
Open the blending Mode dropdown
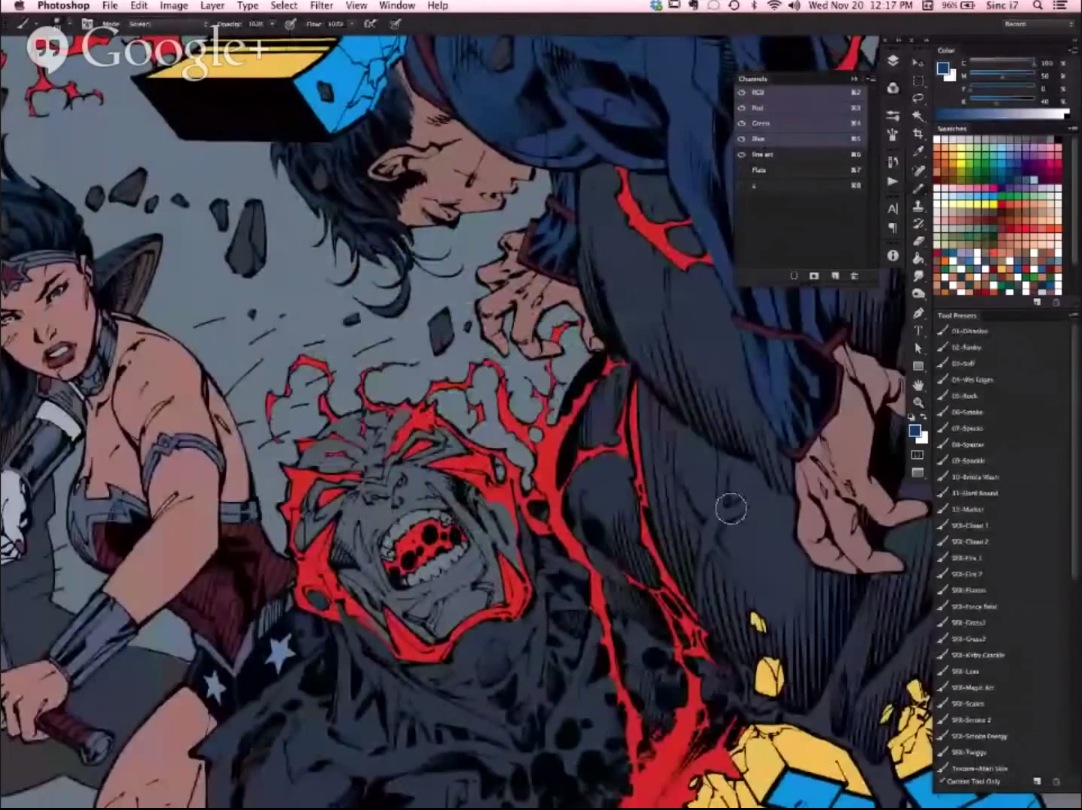pyautogui.click(x=169, y=24)
